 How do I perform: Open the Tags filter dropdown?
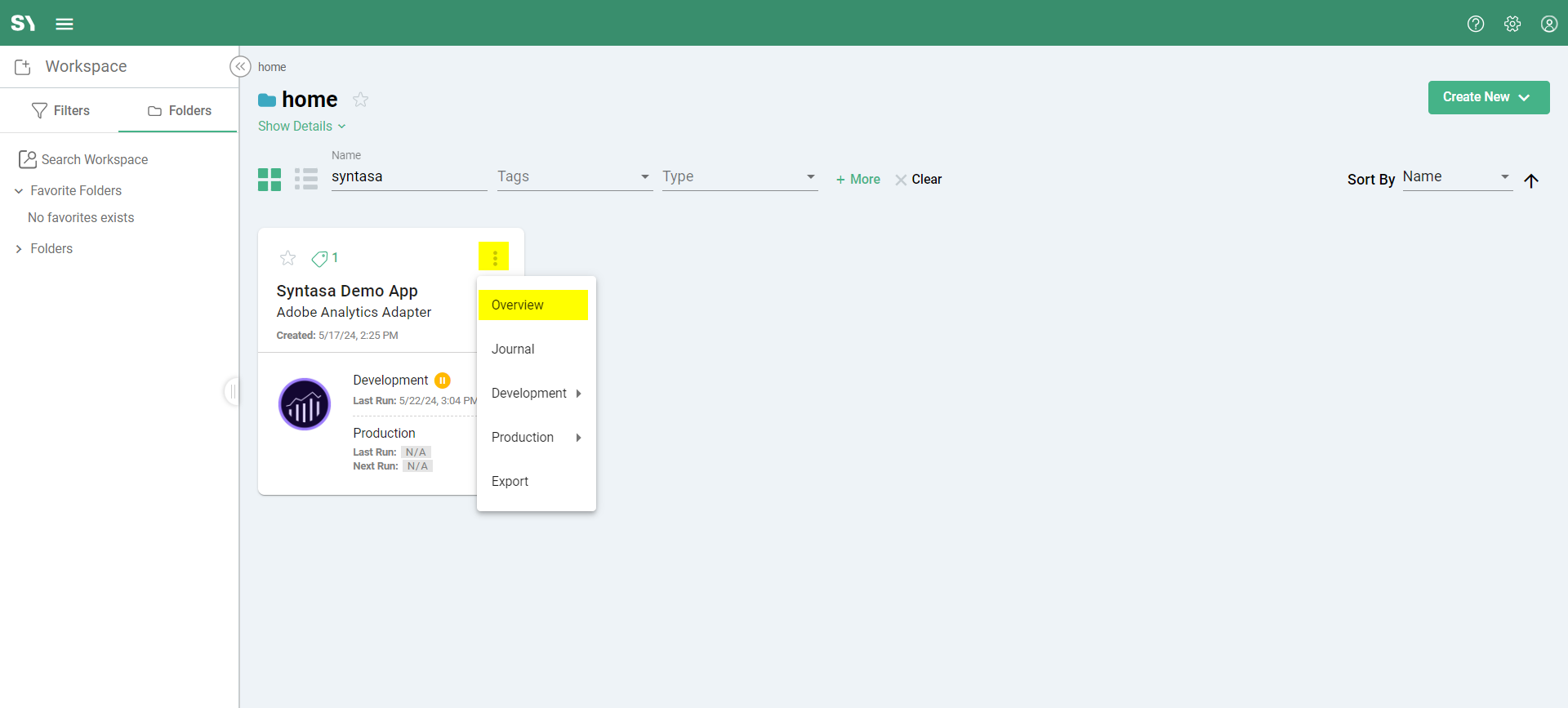573,177
